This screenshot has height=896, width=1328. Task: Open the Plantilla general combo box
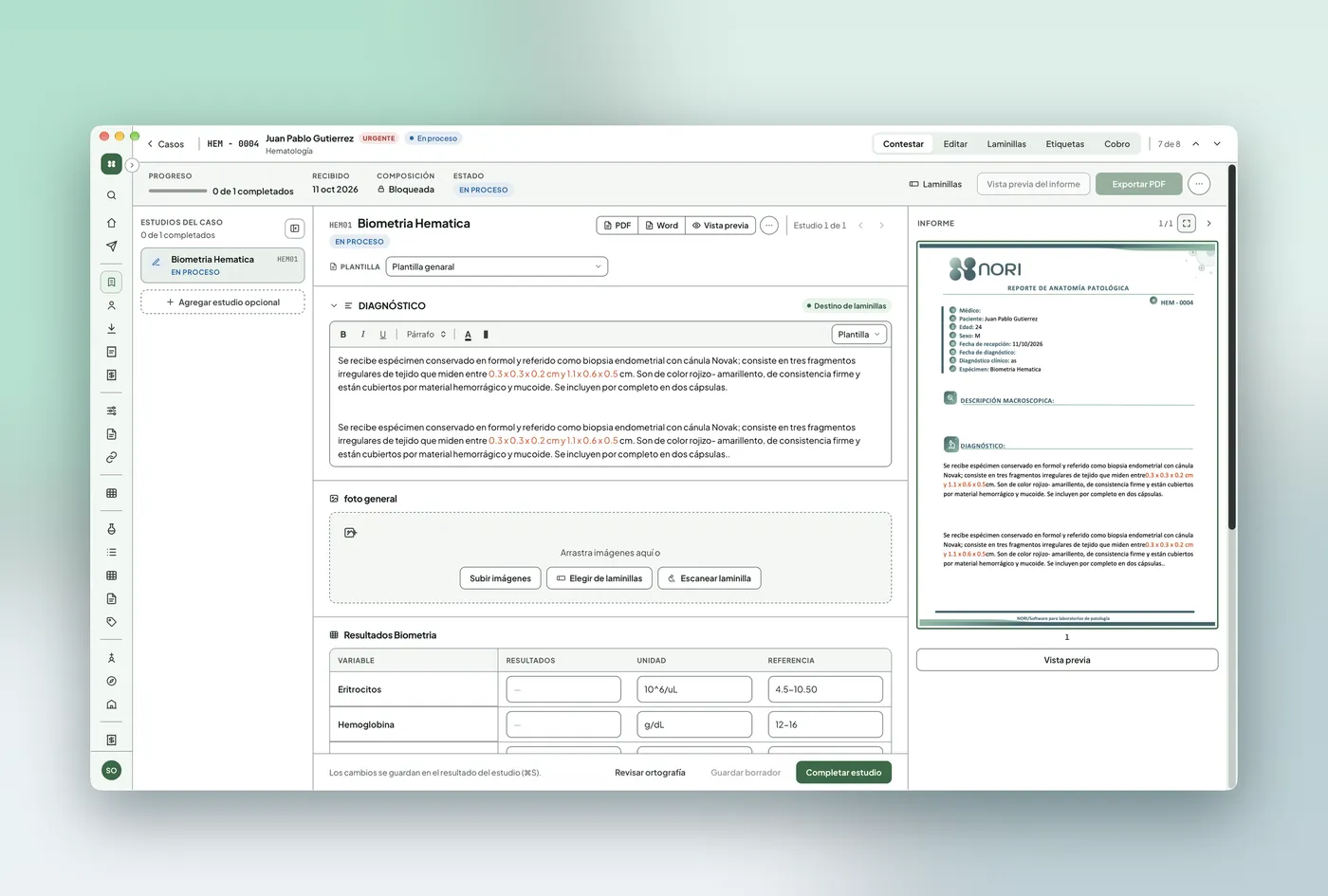click(x=496, y=266)
